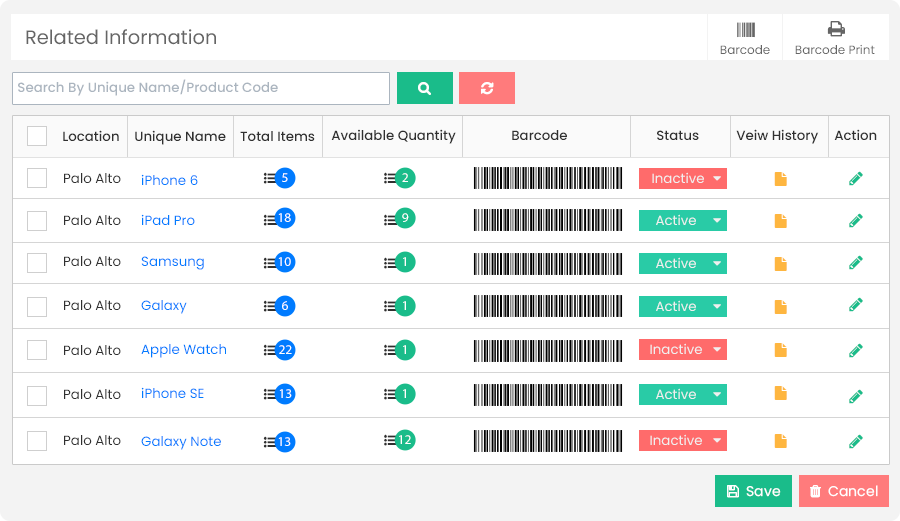Open Barcode Print from the top toolbar

click(834, 38)
